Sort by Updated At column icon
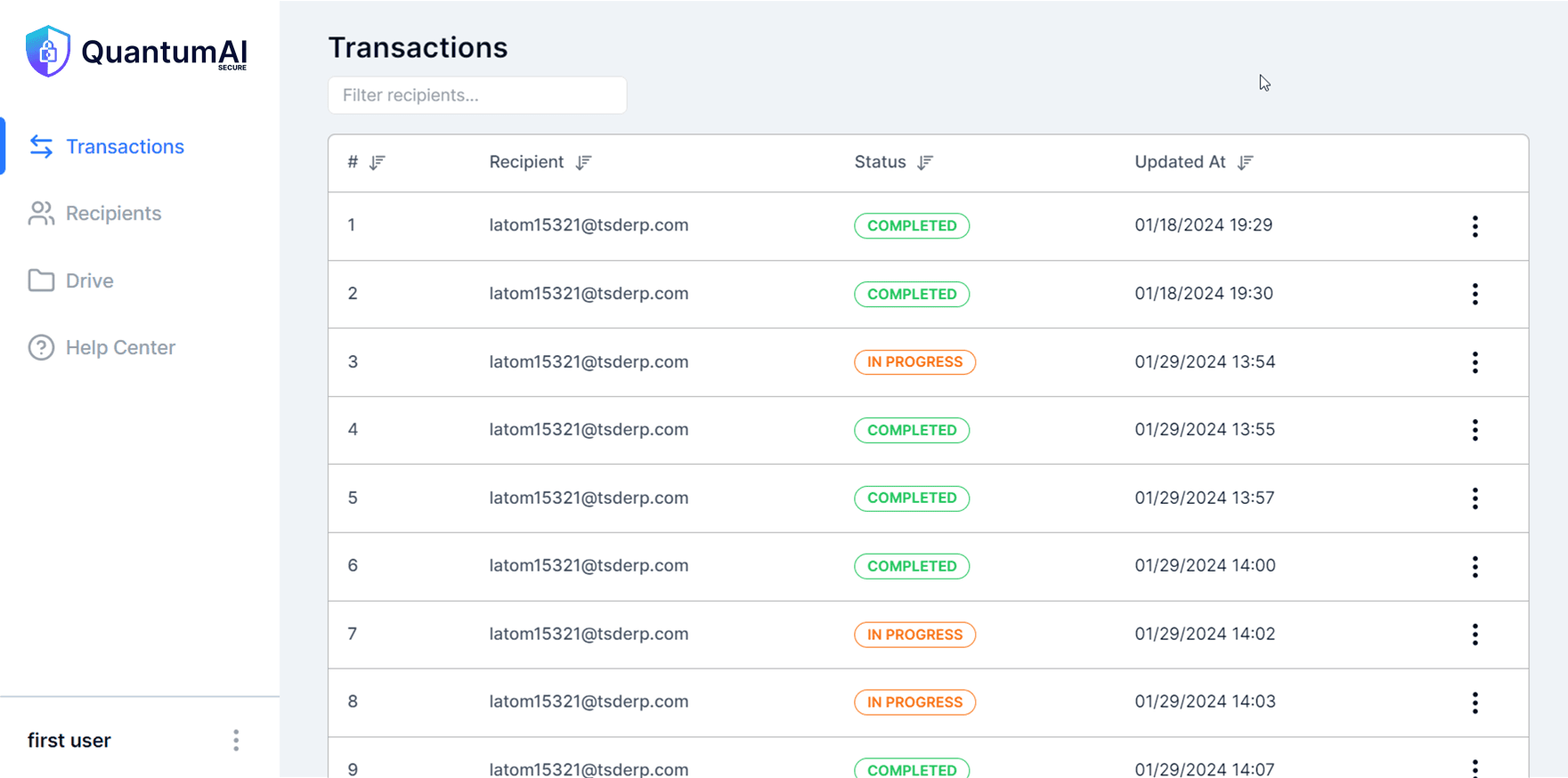Image resolution: width=1568 pixels, height=778 pixels. (x=1245, y=162)
